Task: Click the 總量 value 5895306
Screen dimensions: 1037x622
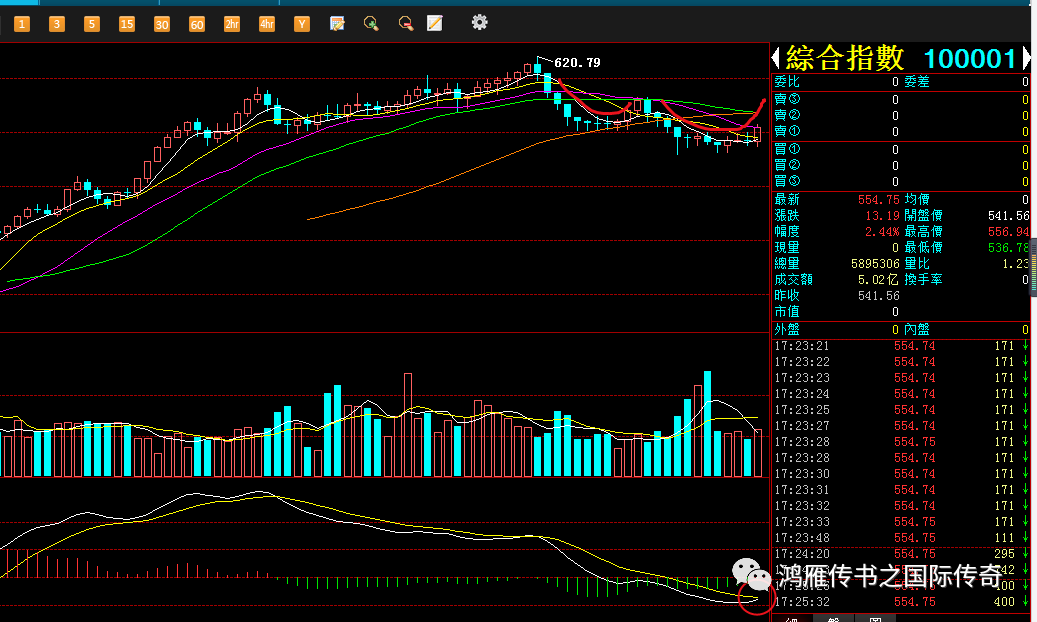Action: tap(874, 263)
